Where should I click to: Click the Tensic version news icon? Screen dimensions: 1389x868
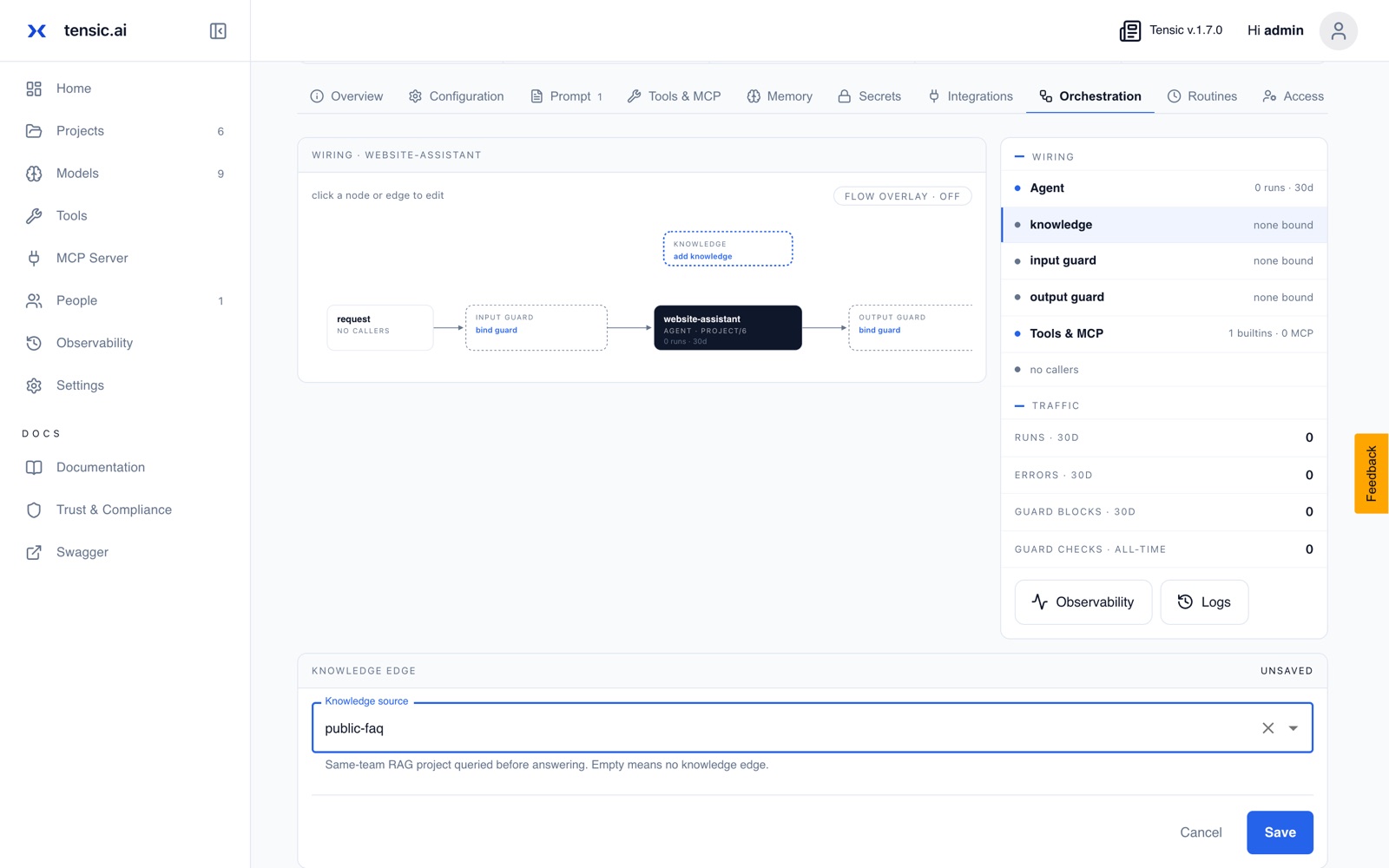pos(1129,31)
